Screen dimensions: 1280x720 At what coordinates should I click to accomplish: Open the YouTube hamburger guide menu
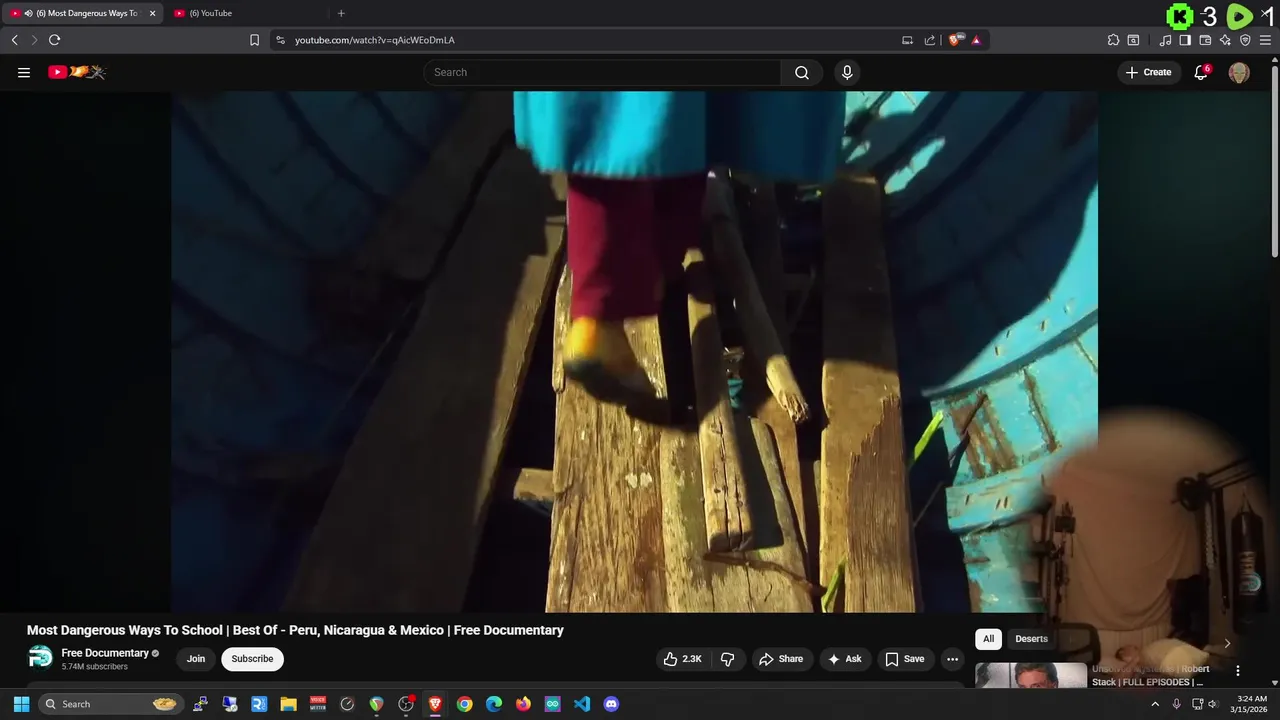tap(24, 72)
